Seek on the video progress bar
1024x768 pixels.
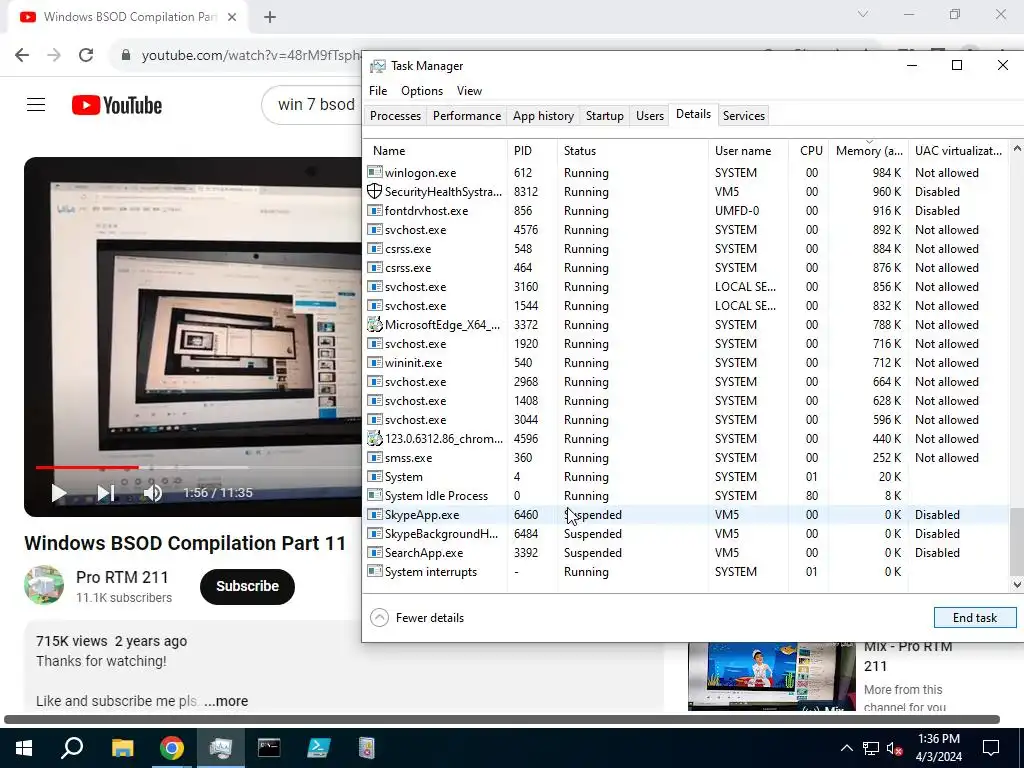(x=199, y=468)
